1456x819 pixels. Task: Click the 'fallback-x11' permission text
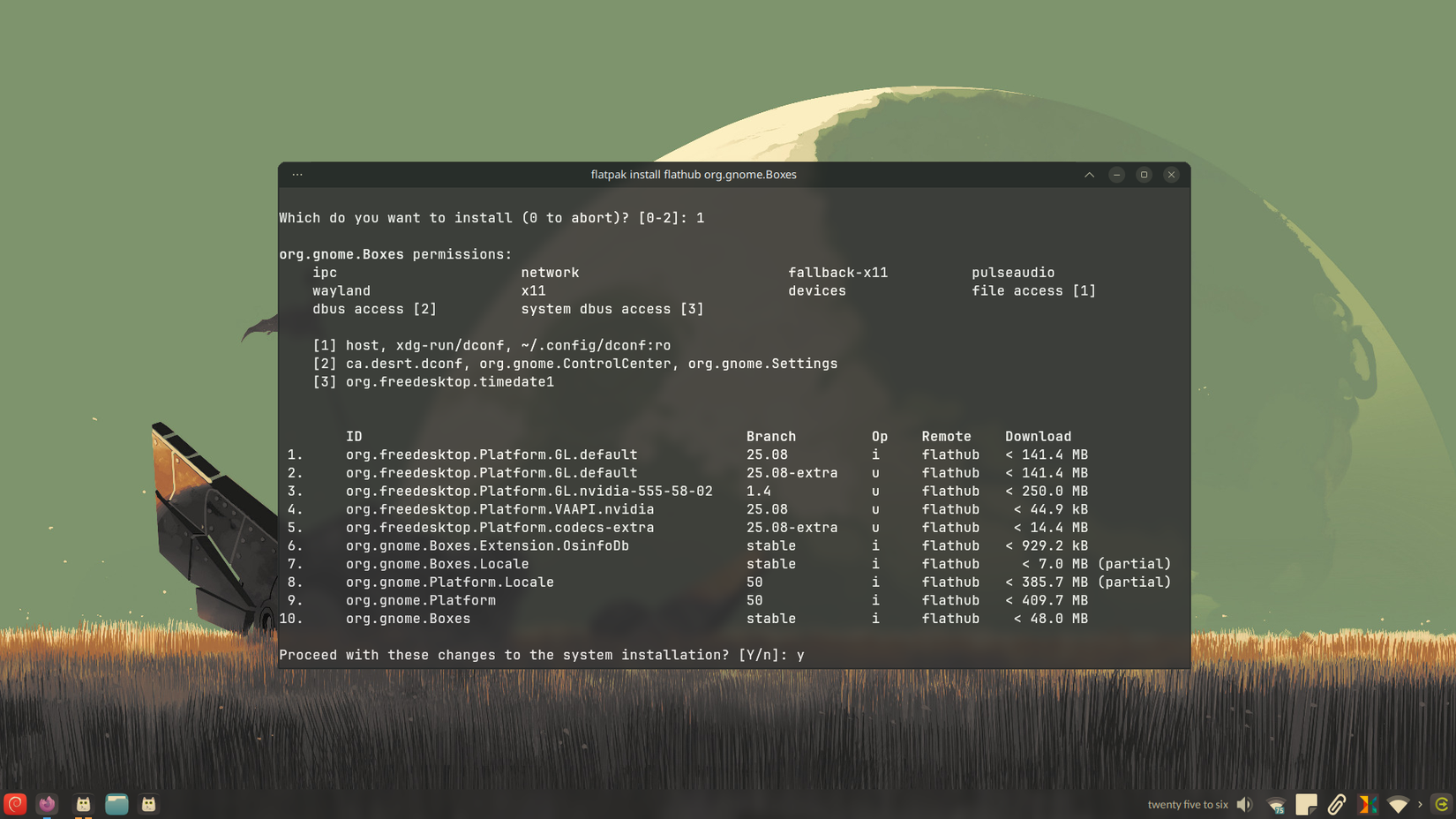[837, 273]
